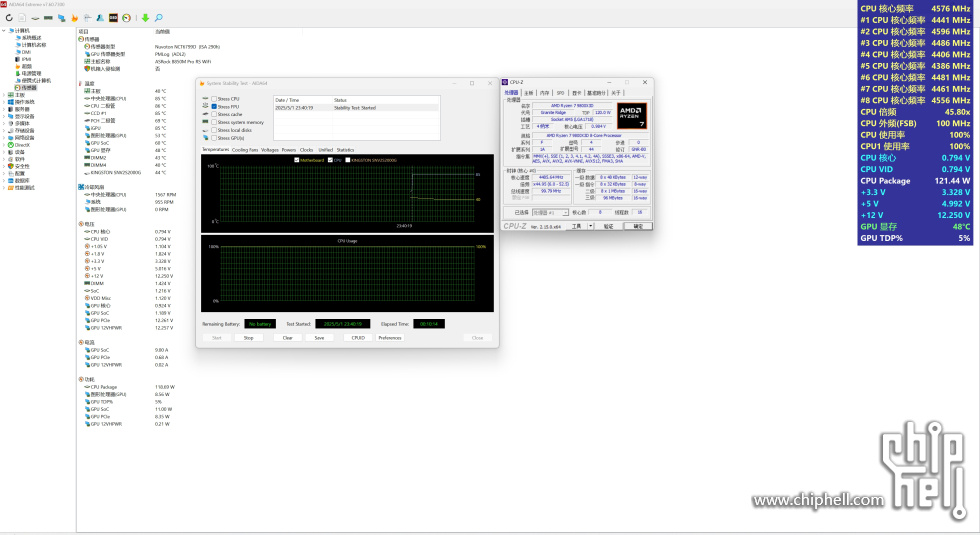
Task: Open Preferences in Stability Test
Action: [390, 338]
